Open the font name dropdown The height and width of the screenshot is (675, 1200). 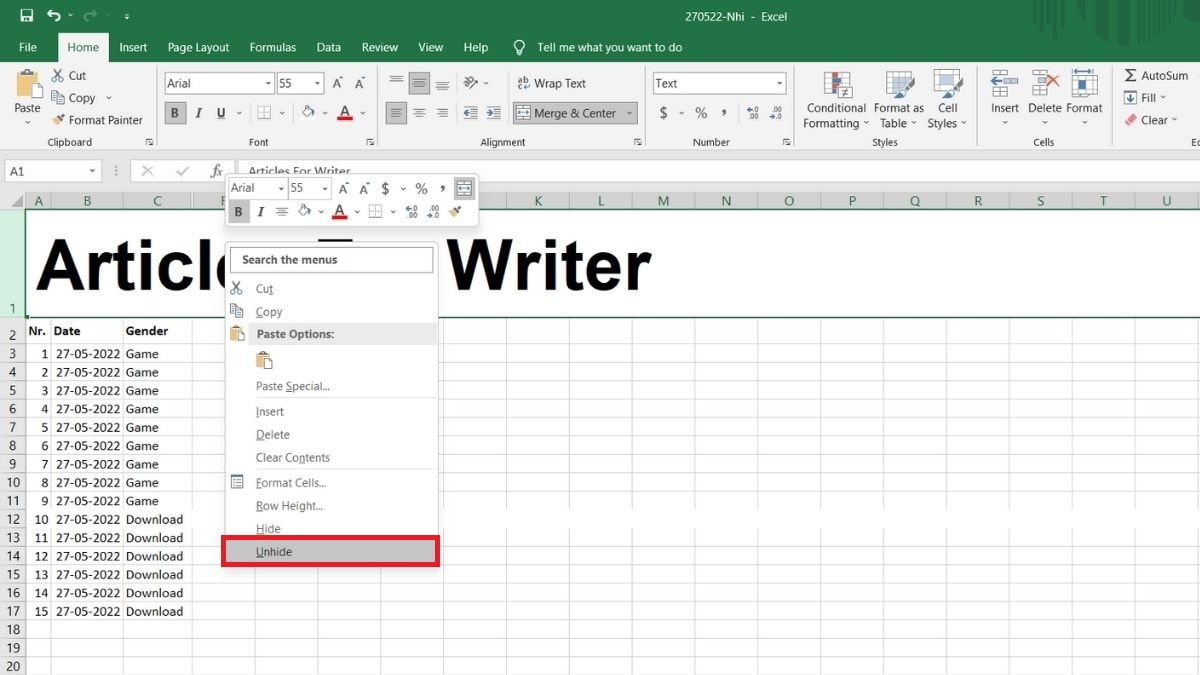pyautogui.click(x=267, y=83)
